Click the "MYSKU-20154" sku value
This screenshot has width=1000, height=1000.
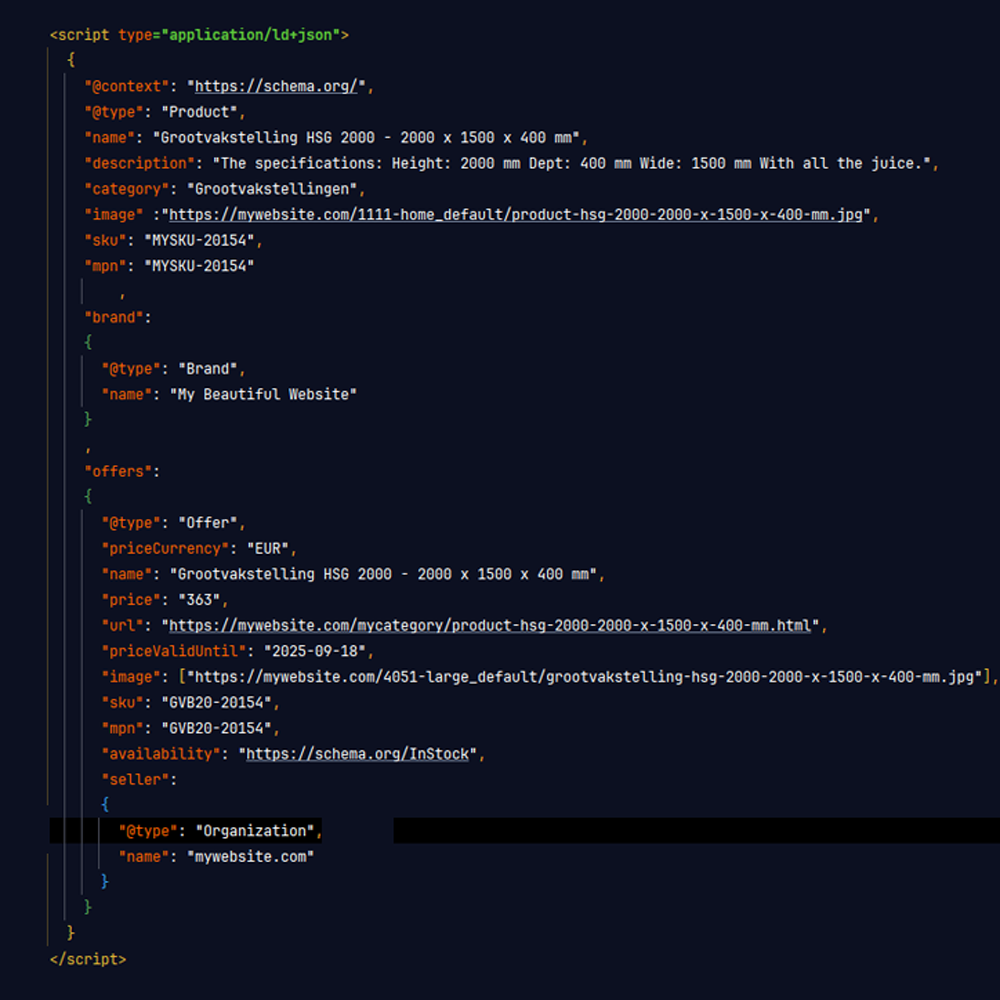pos(199,240)
